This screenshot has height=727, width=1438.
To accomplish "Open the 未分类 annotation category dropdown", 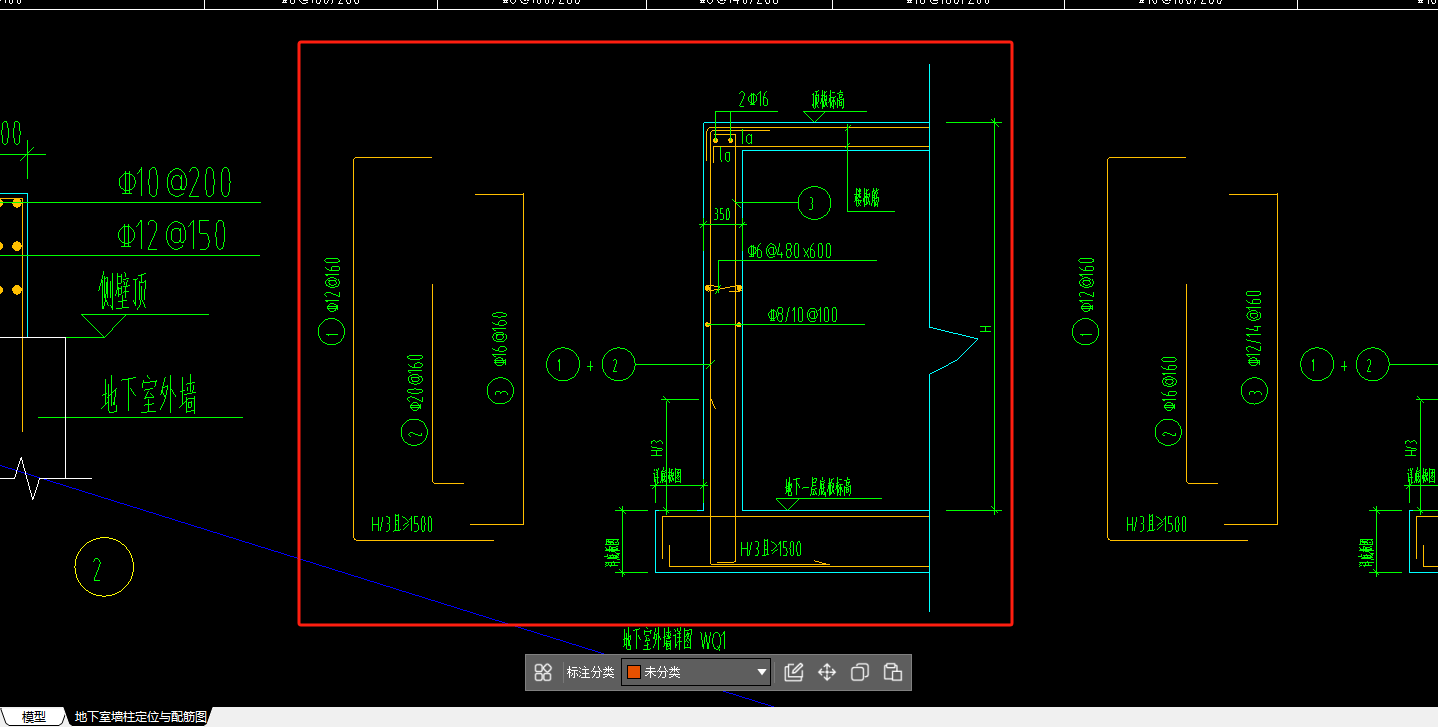I will click(x=697, y=672).
